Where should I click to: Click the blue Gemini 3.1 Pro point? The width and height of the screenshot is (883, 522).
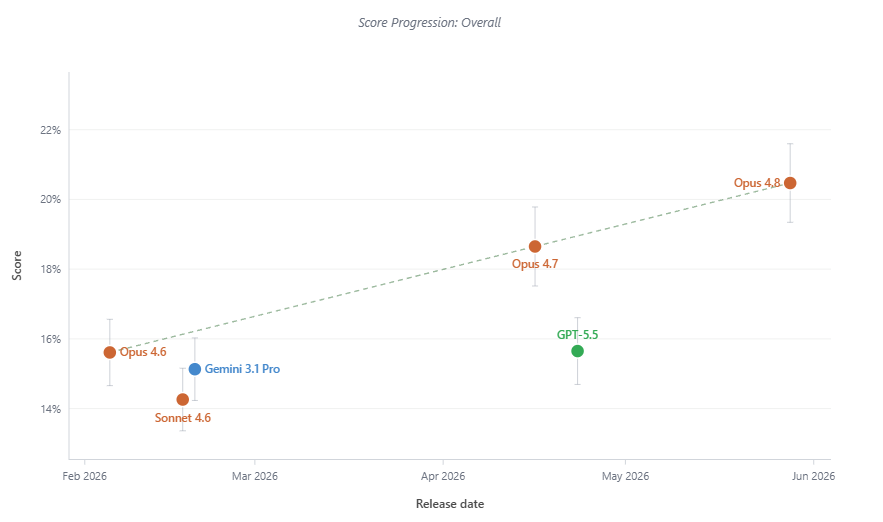(195, 369)
